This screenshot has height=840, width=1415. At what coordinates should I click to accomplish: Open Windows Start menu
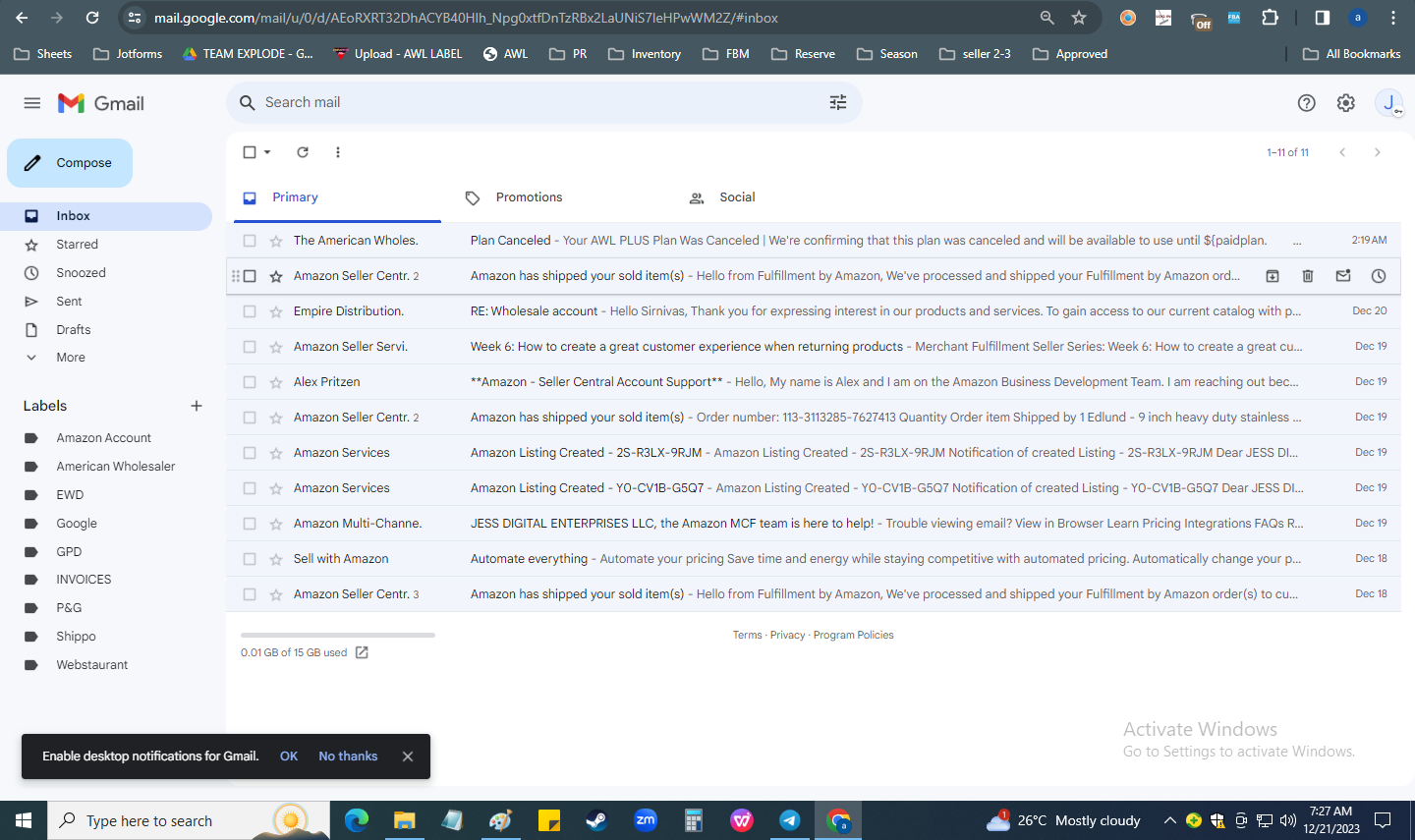coord(24,820)
